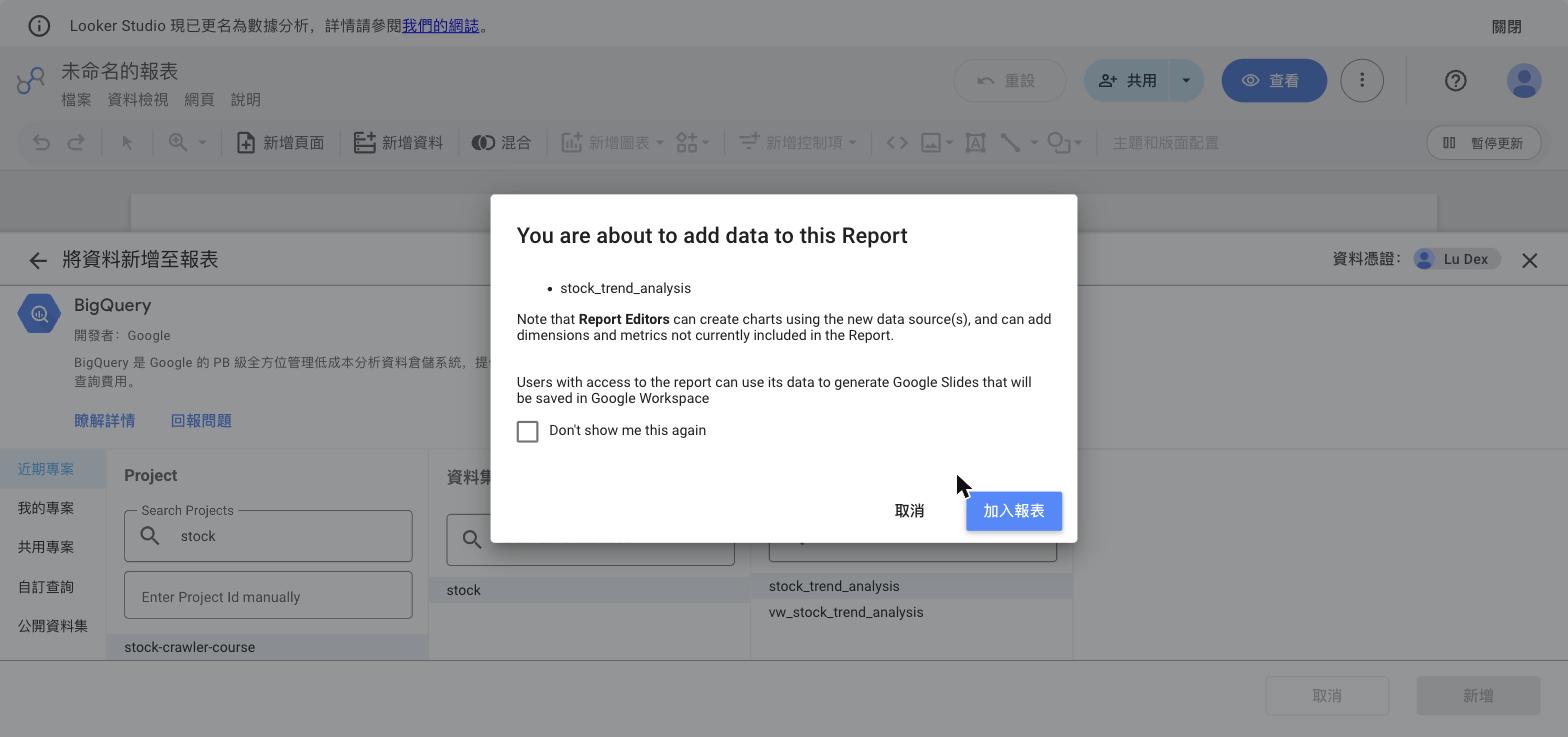The height and width of the screenshot is (737, 1568).
Task: Expand the shape tool dropdown arrow
Action: [1077, 143]
